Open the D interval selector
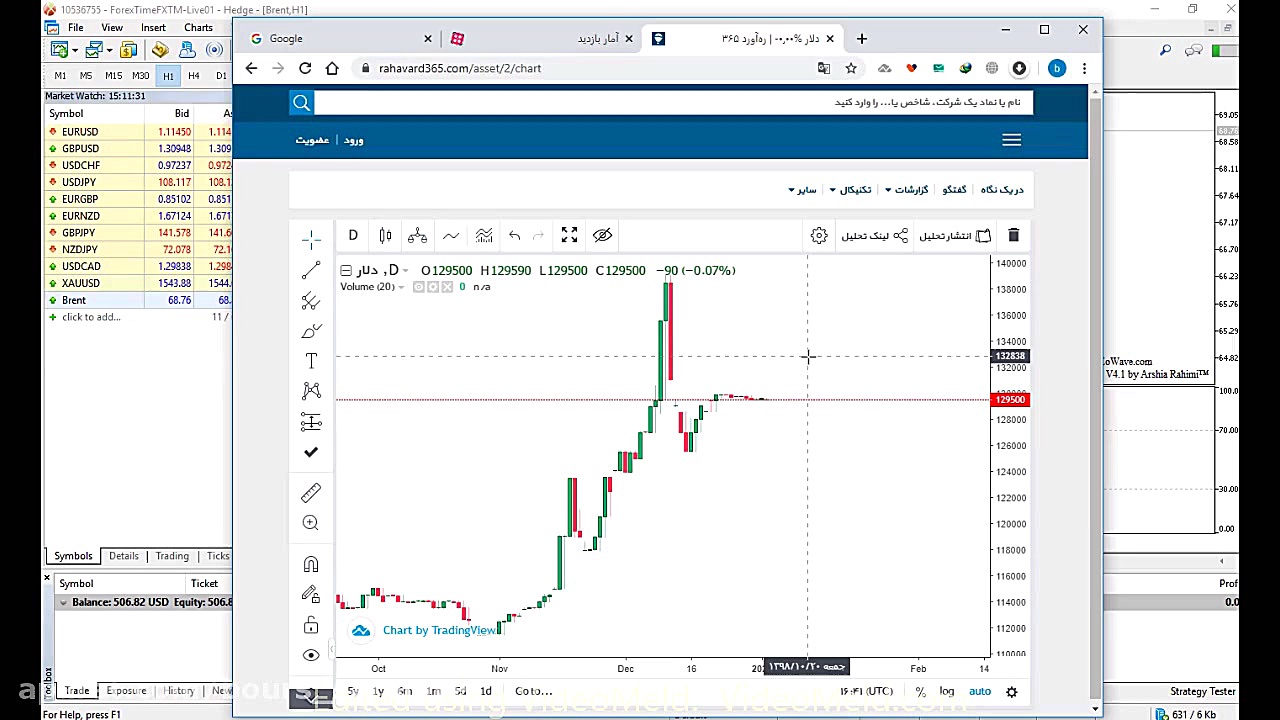The height and width of the screenshot is (720, 1280). coord(353,235)
